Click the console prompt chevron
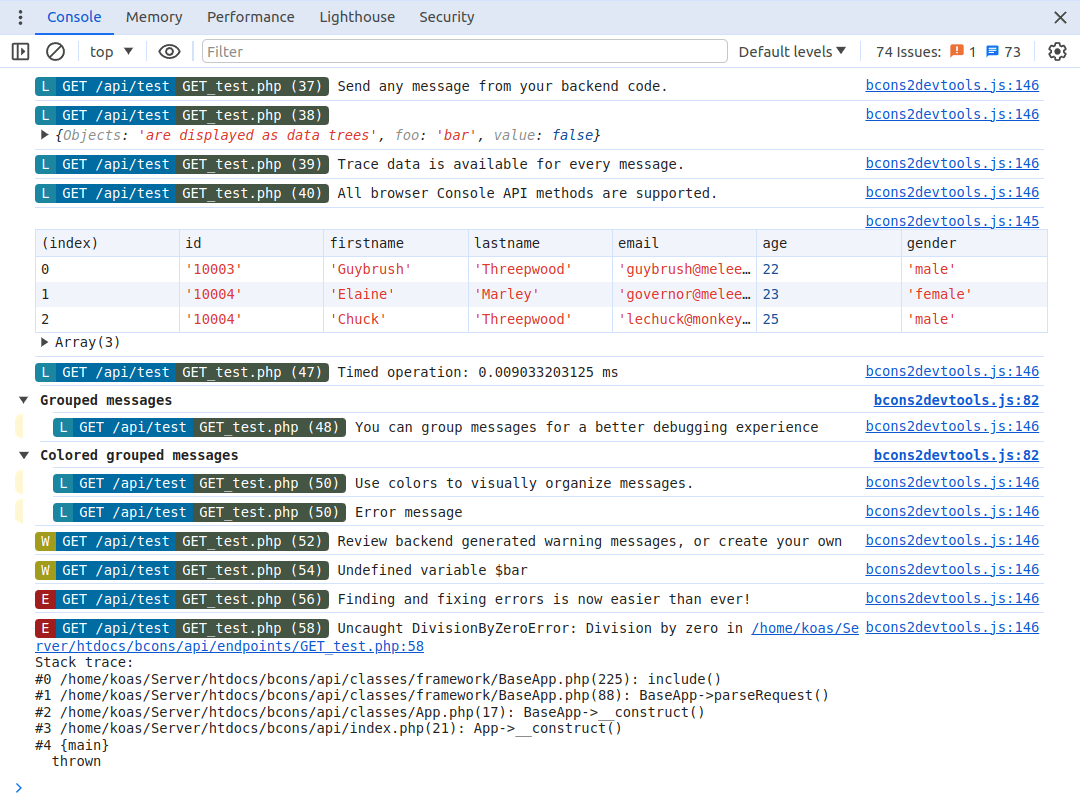Image resolution: width=1081 pixels, height=800 pixels. (19, 788)
